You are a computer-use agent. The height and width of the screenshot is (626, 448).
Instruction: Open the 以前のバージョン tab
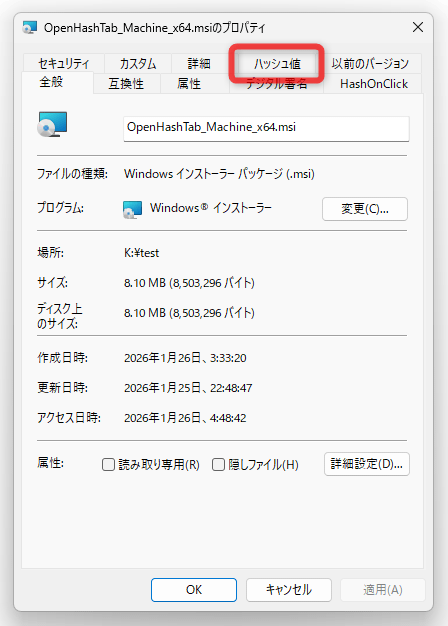pyautogui.click(x=370, y=63)
